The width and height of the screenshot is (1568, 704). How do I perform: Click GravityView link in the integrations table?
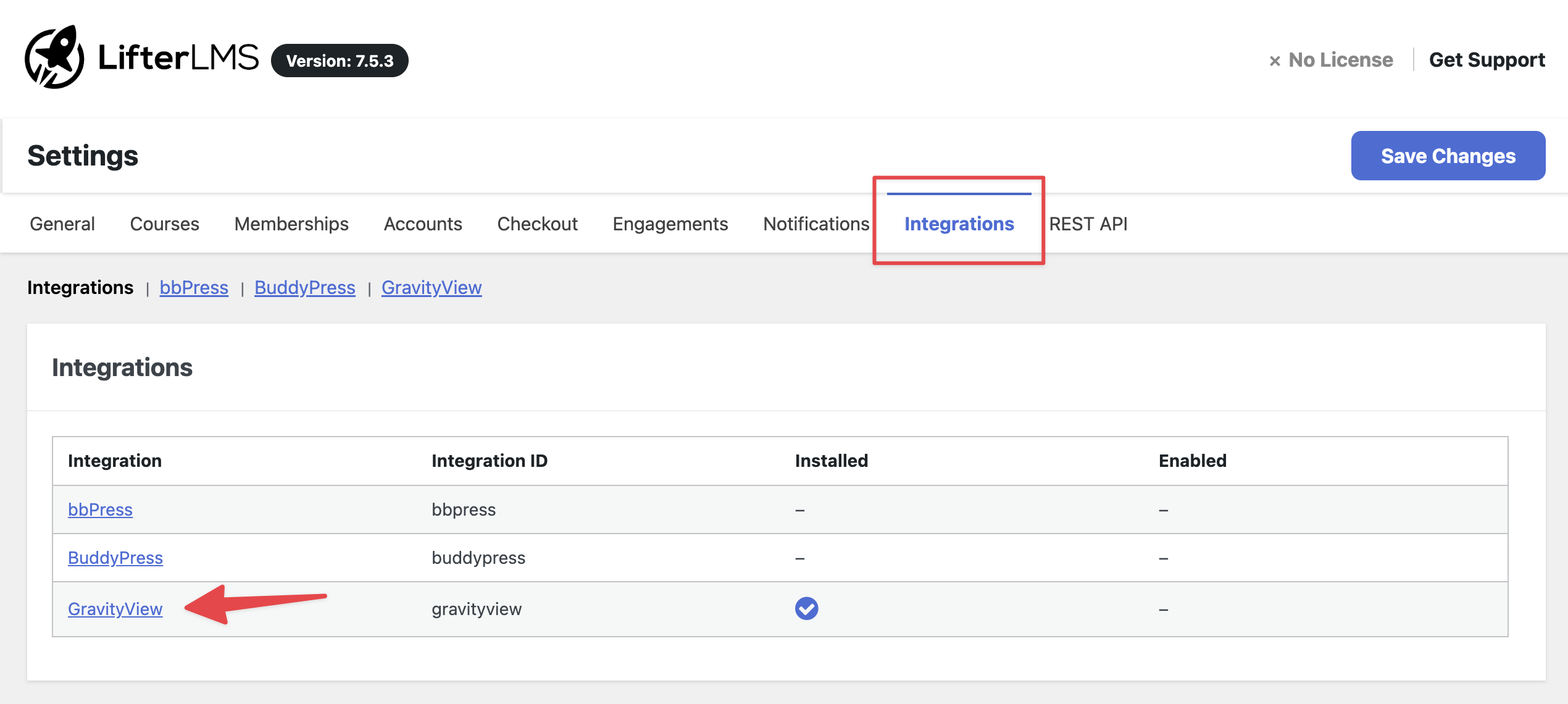[x=115, y=609]
